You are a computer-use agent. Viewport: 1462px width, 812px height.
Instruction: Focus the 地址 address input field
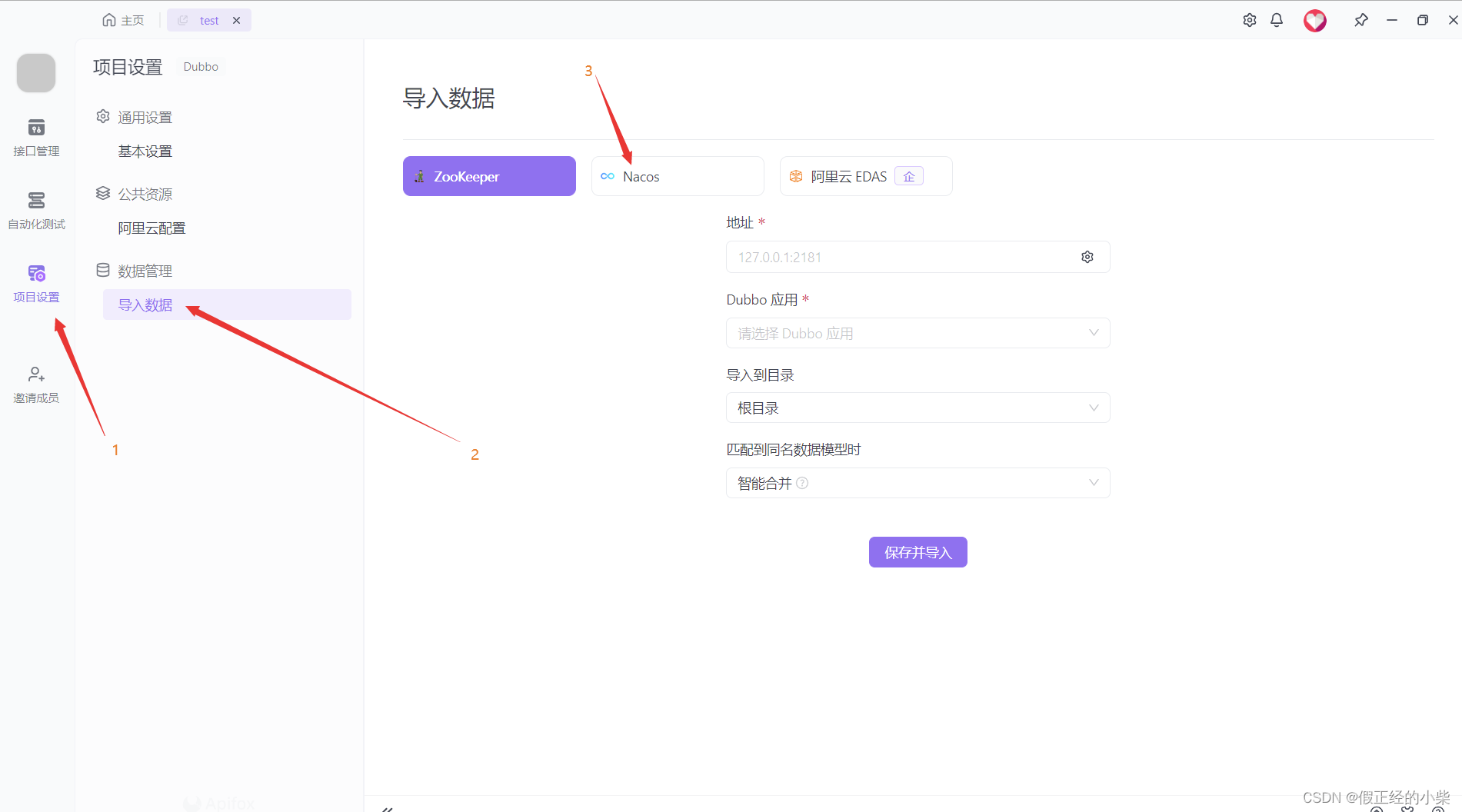[x=917, y=257]
